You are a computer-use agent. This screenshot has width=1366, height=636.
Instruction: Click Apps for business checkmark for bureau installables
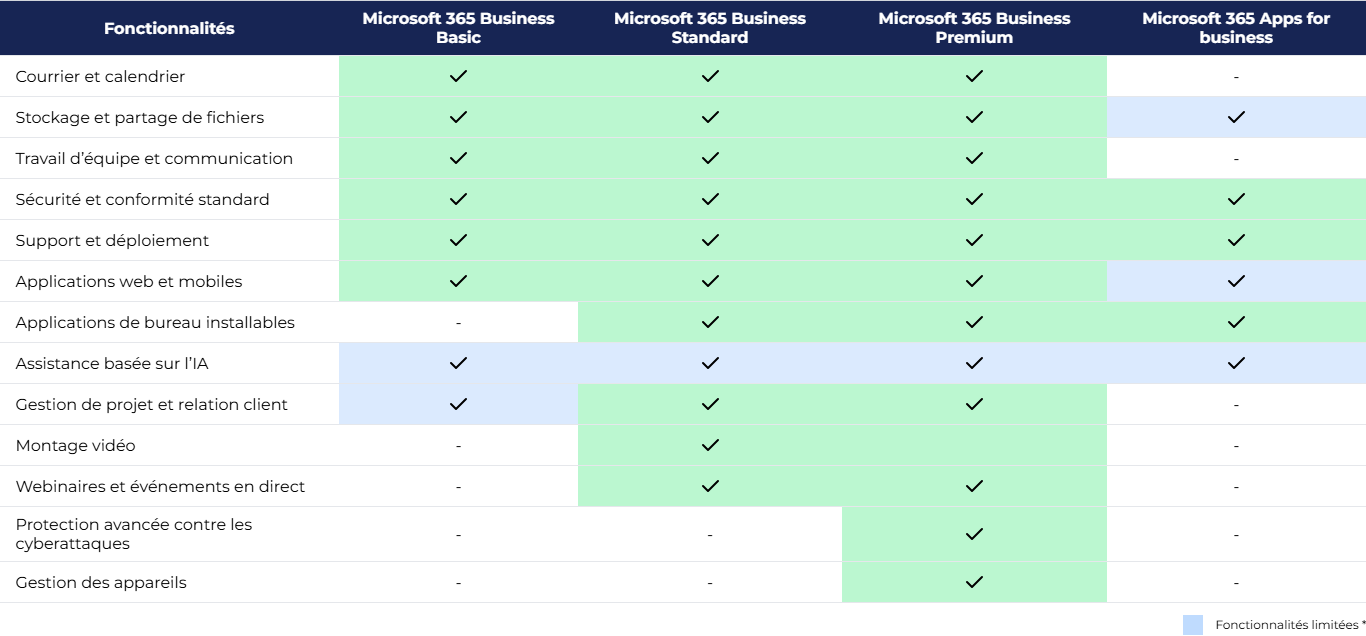[1236, 322]
